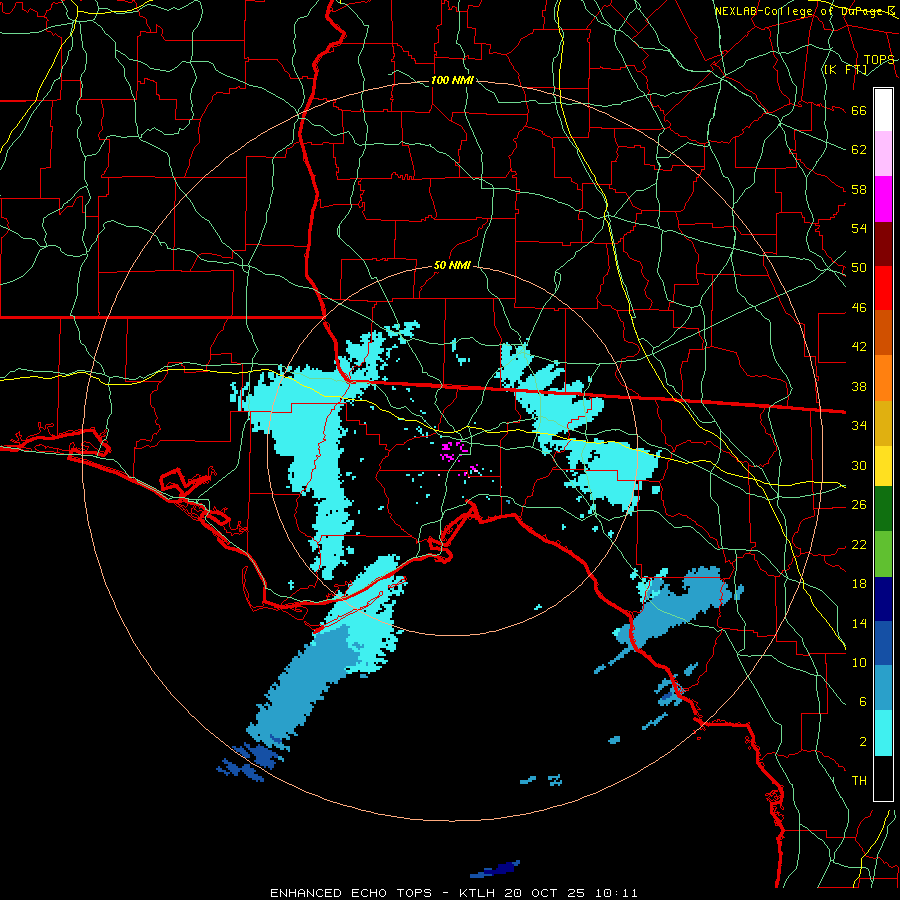Click the '6' legend value

click(862, 701)
